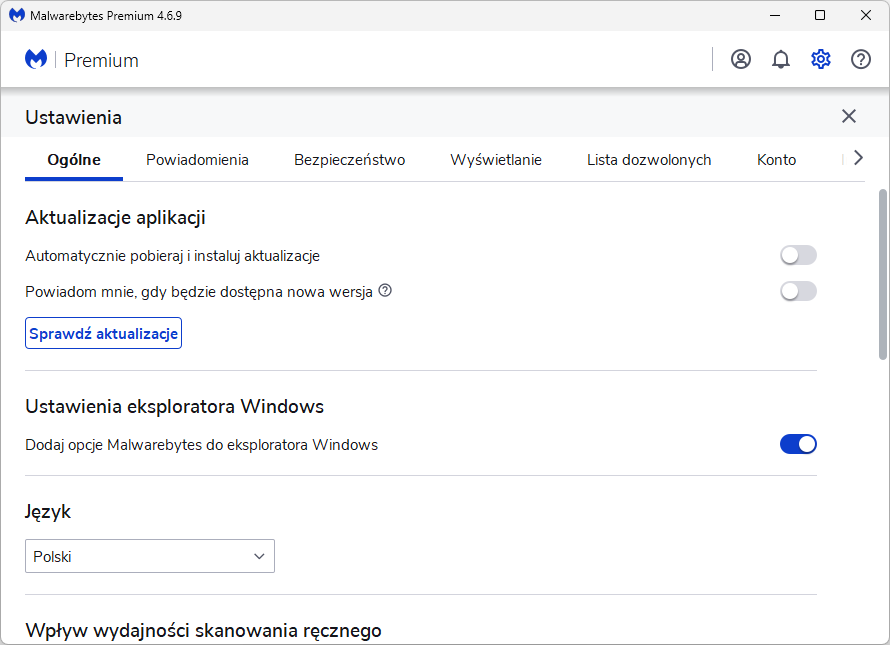Click the Ustawienia eksploratora Windows heading
The image size is (890, 645).
point(174,407)
